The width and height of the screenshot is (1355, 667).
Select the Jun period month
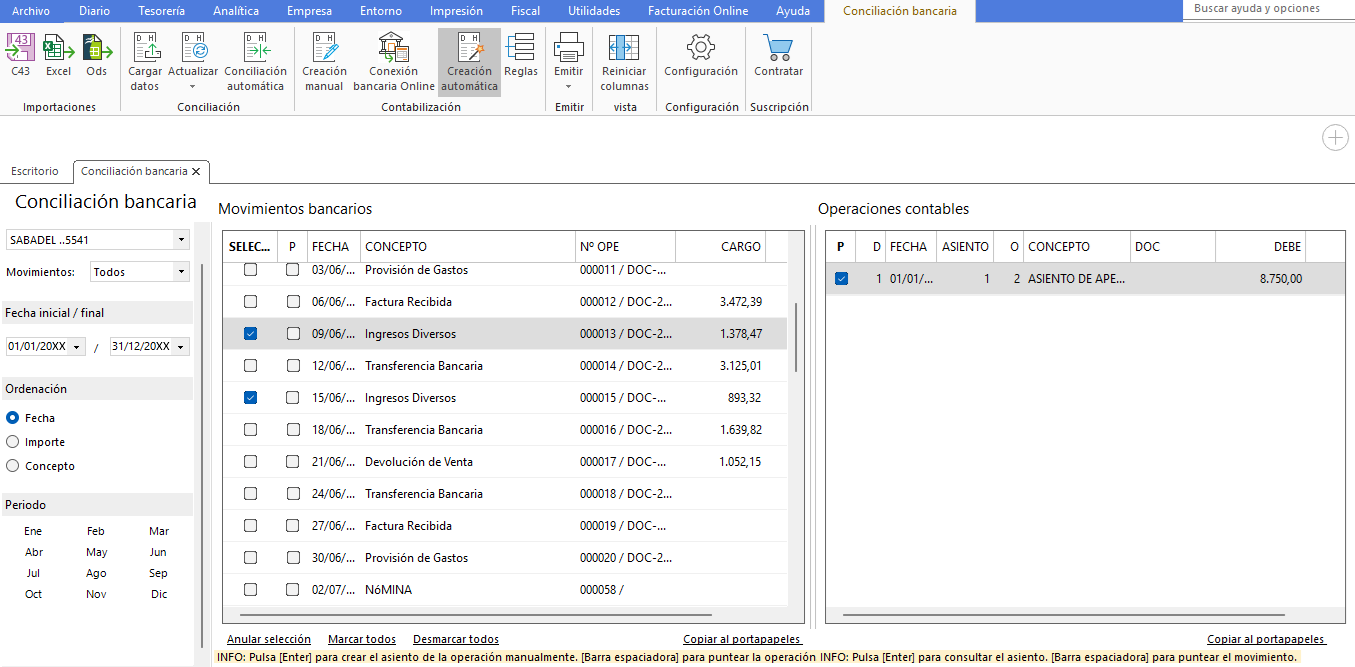tap(158, 553)
